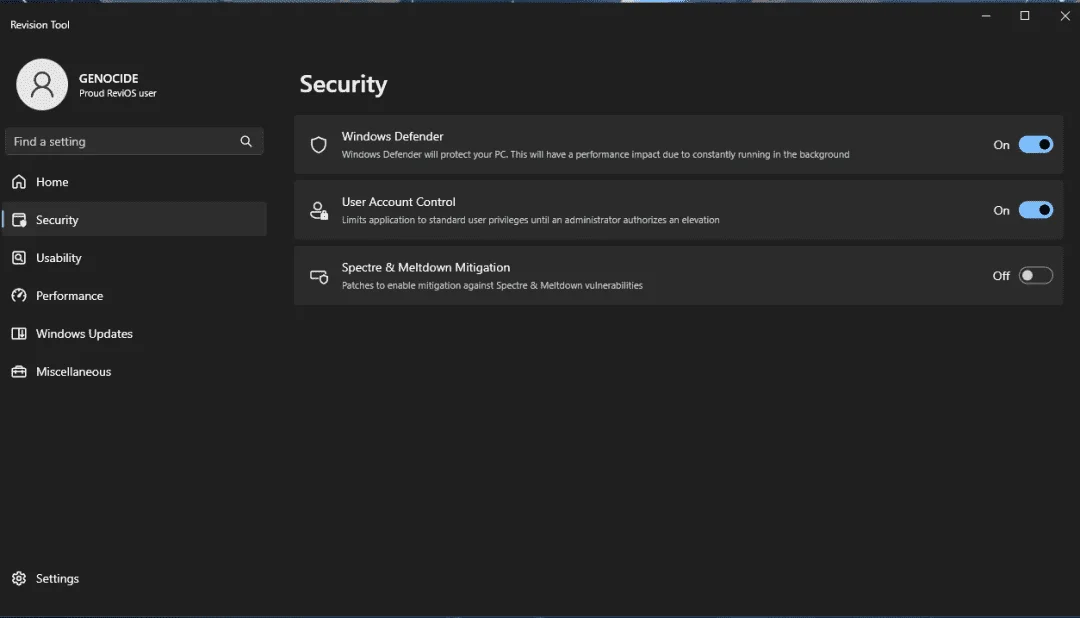This screenshot has height=618, width=1080.
Task: Click the description about administrator elevation
Action: pos(530,220)
